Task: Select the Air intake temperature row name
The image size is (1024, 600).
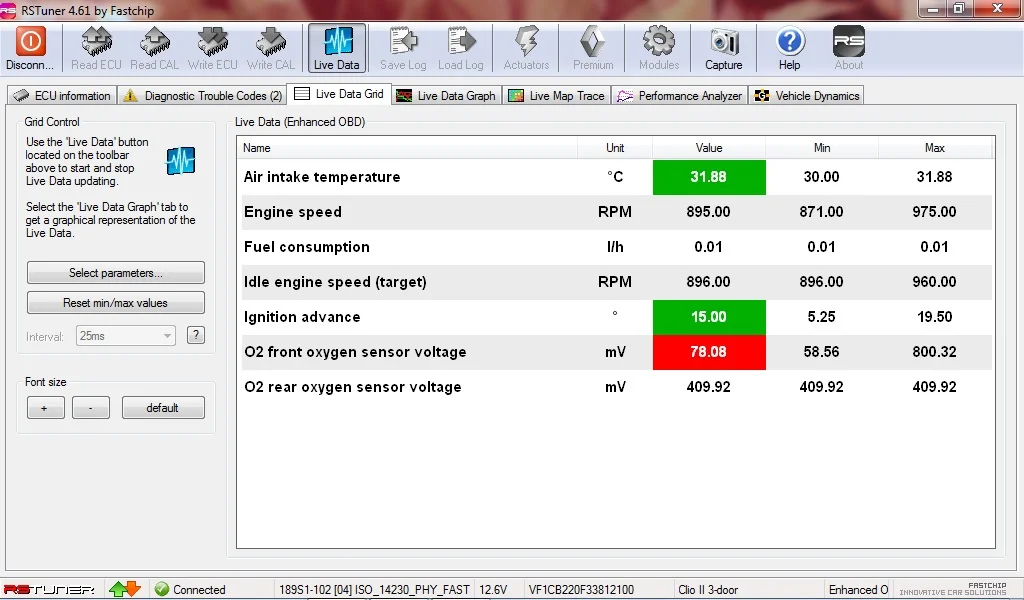Action: point(322,177)
